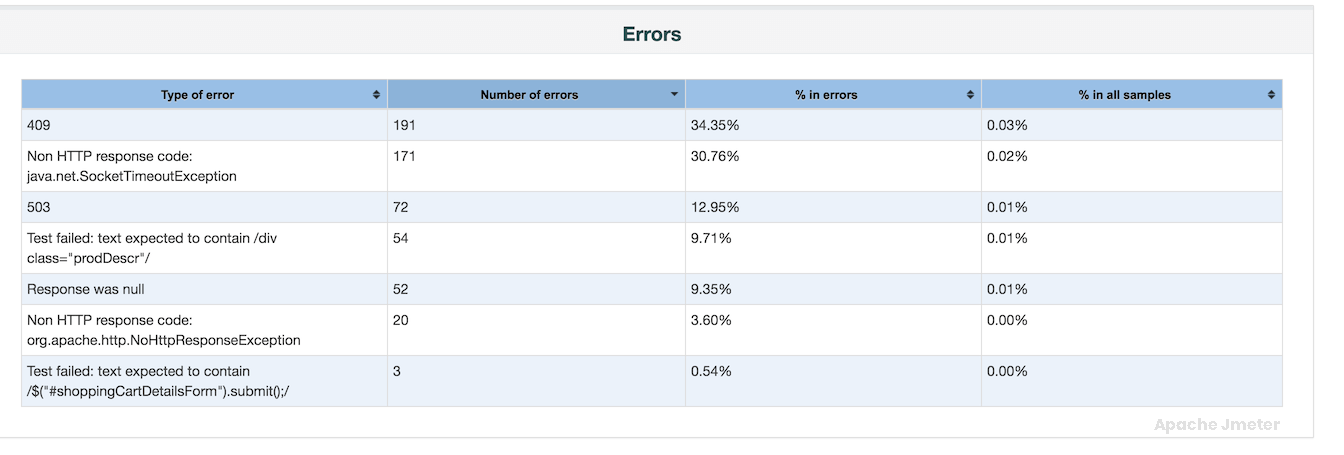Viewport: 1344px width, 455px height.
Task: Click sort icon in Type of error header
Action: 376,95
